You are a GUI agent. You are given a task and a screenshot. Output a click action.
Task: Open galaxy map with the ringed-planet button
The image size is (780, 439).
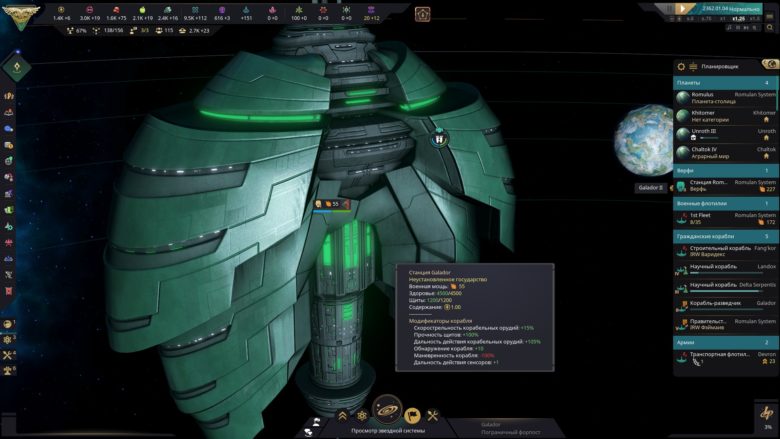pos(387,411)
